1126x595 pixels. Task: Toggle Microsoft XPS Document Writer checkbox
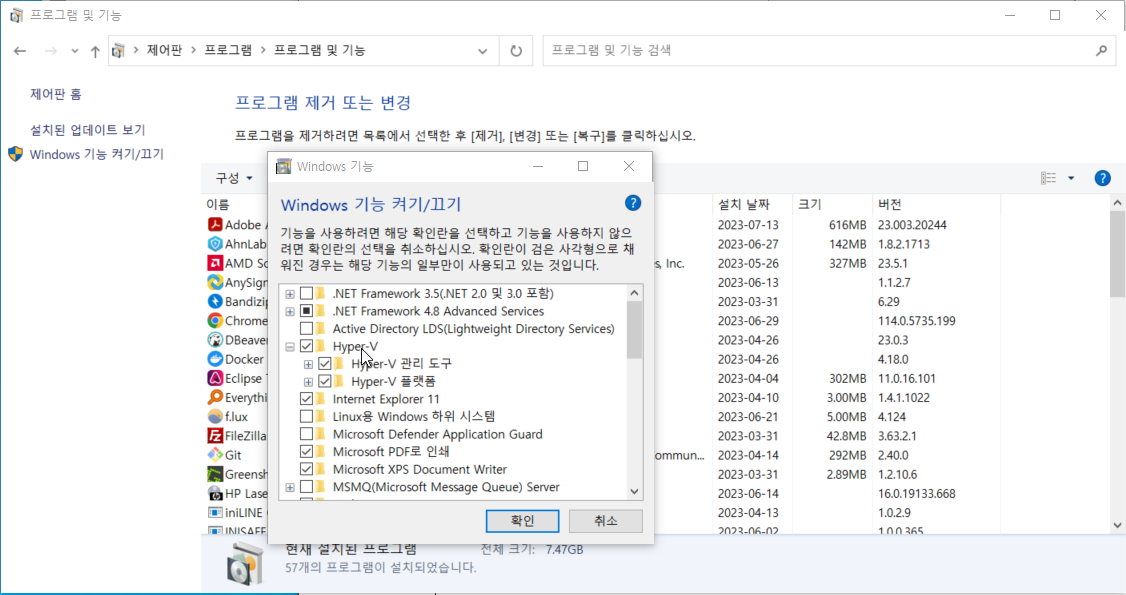pyautogui.click(x=307, y=469)
